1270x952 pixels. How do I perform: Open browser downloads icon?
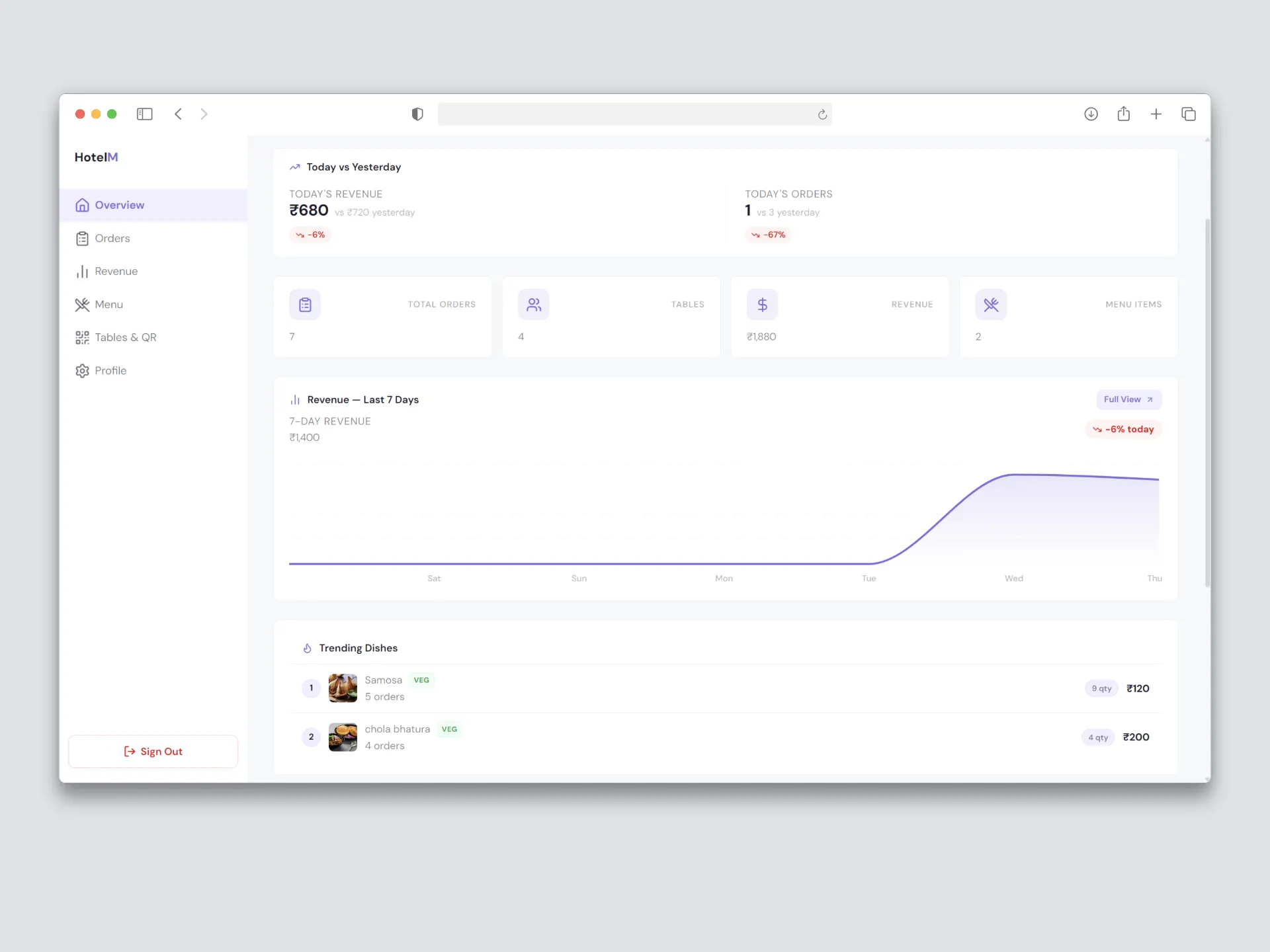pos(1091,114)
